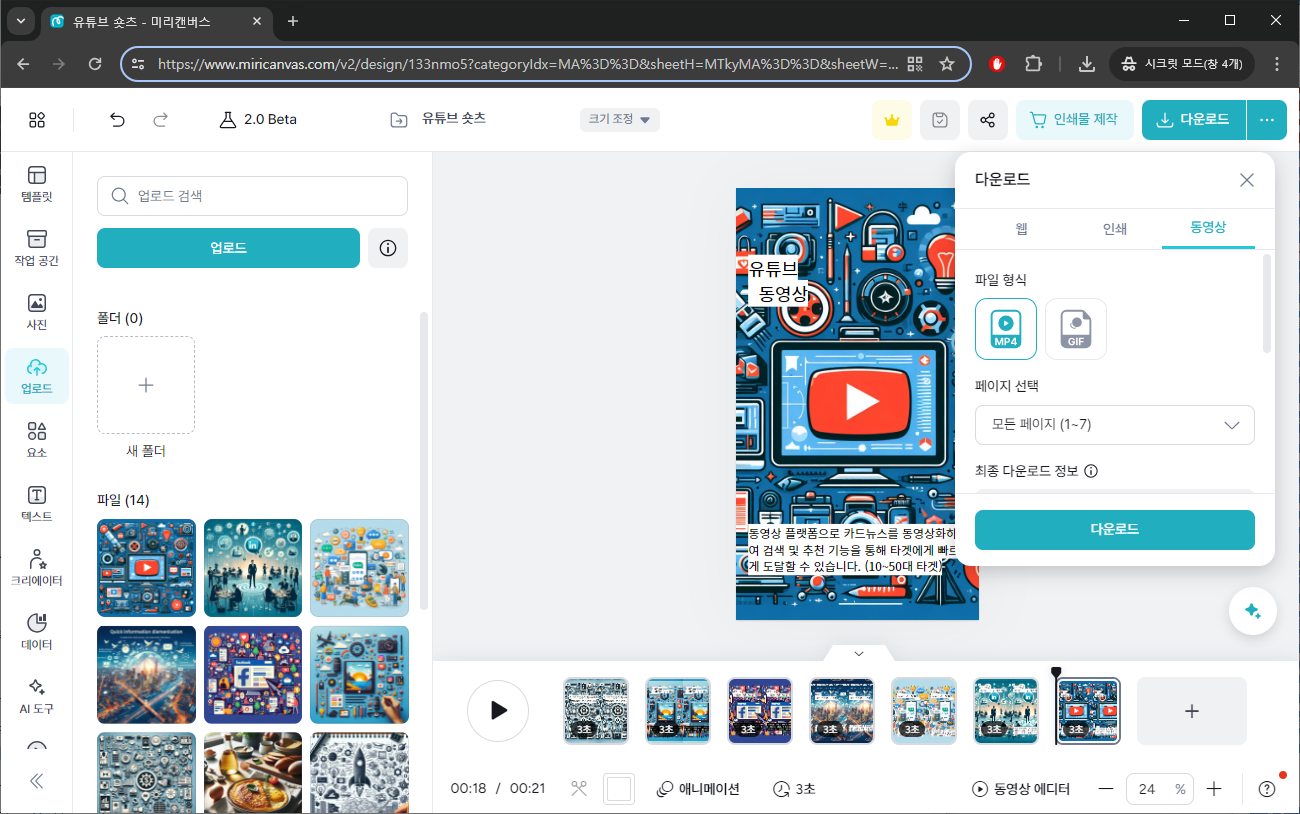Open the 크기 조정 dropdown
Image resolution: width=1300 pixels, height=814 pixels.
pyautogui.click(x=620, y=120)
